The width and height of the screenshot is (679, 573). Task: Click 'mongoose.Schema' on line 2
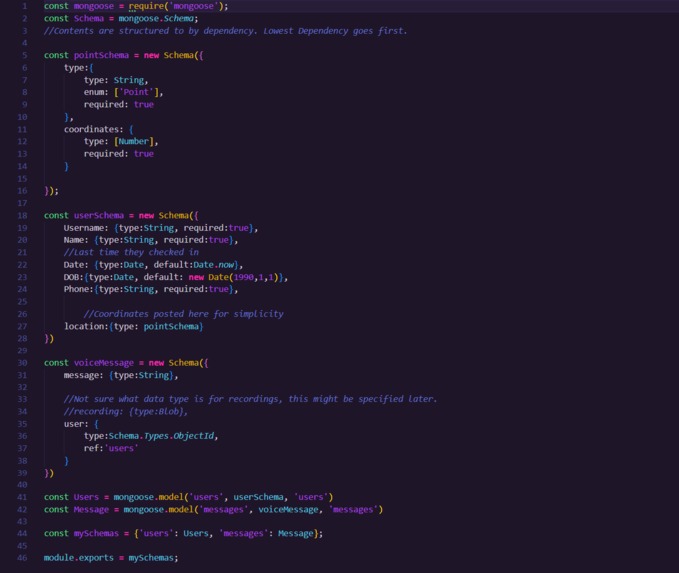coord(156,19)
